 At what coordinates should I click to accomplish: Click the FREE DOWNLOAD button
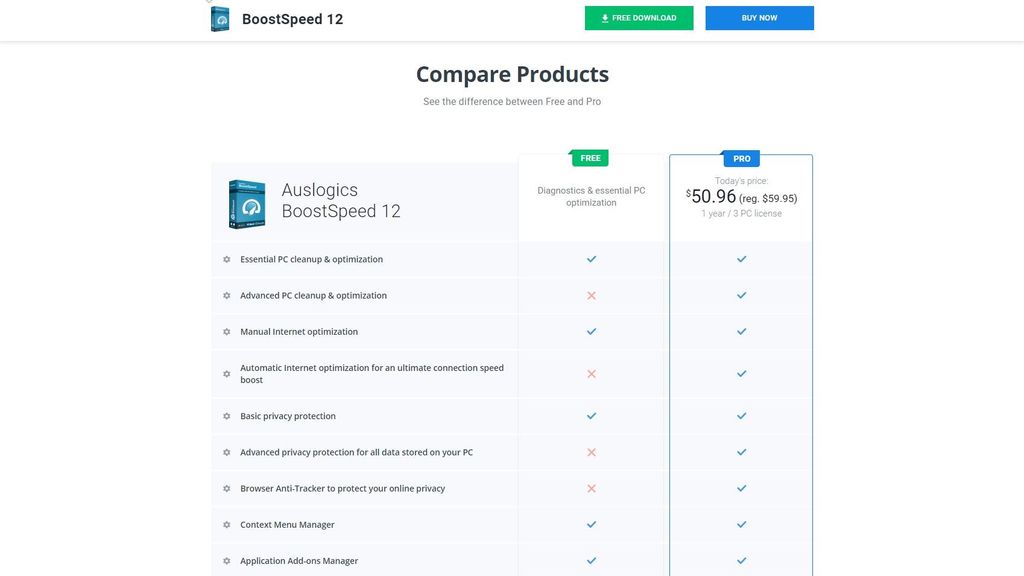639,17
